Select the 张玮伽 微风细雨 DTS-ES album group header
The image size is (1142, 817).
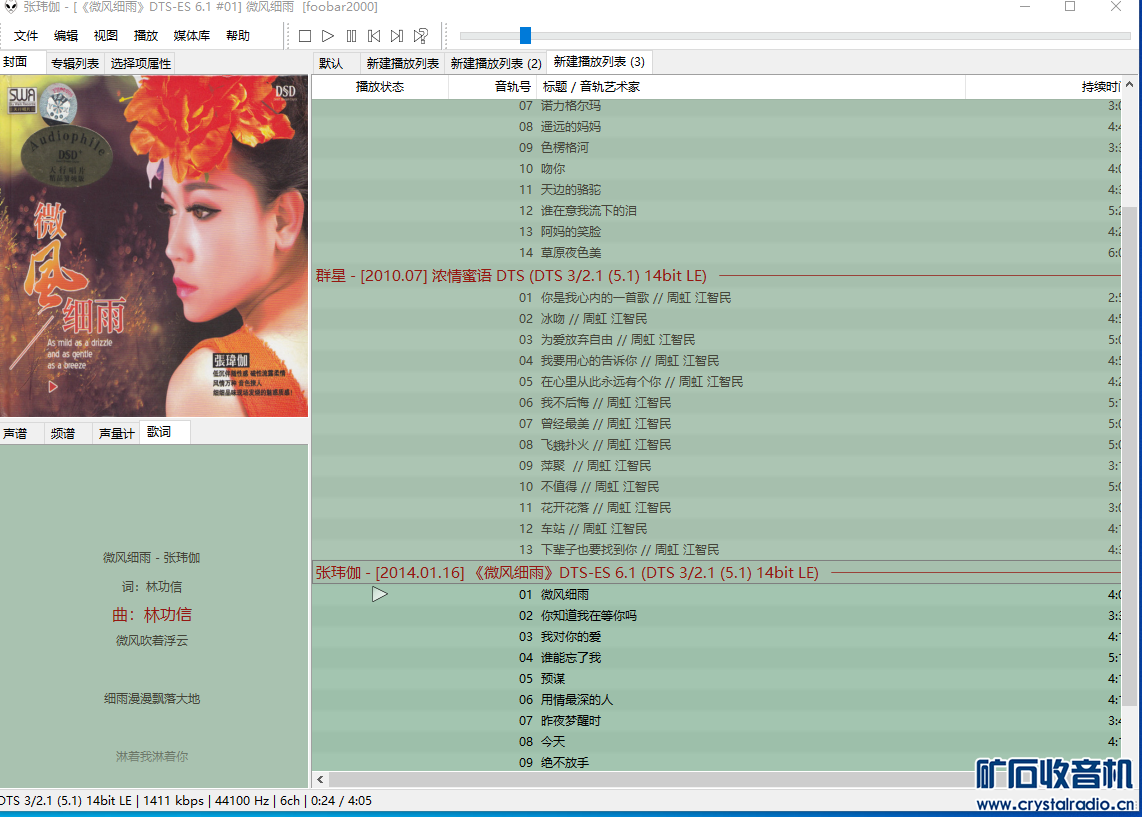pos(717,572)
